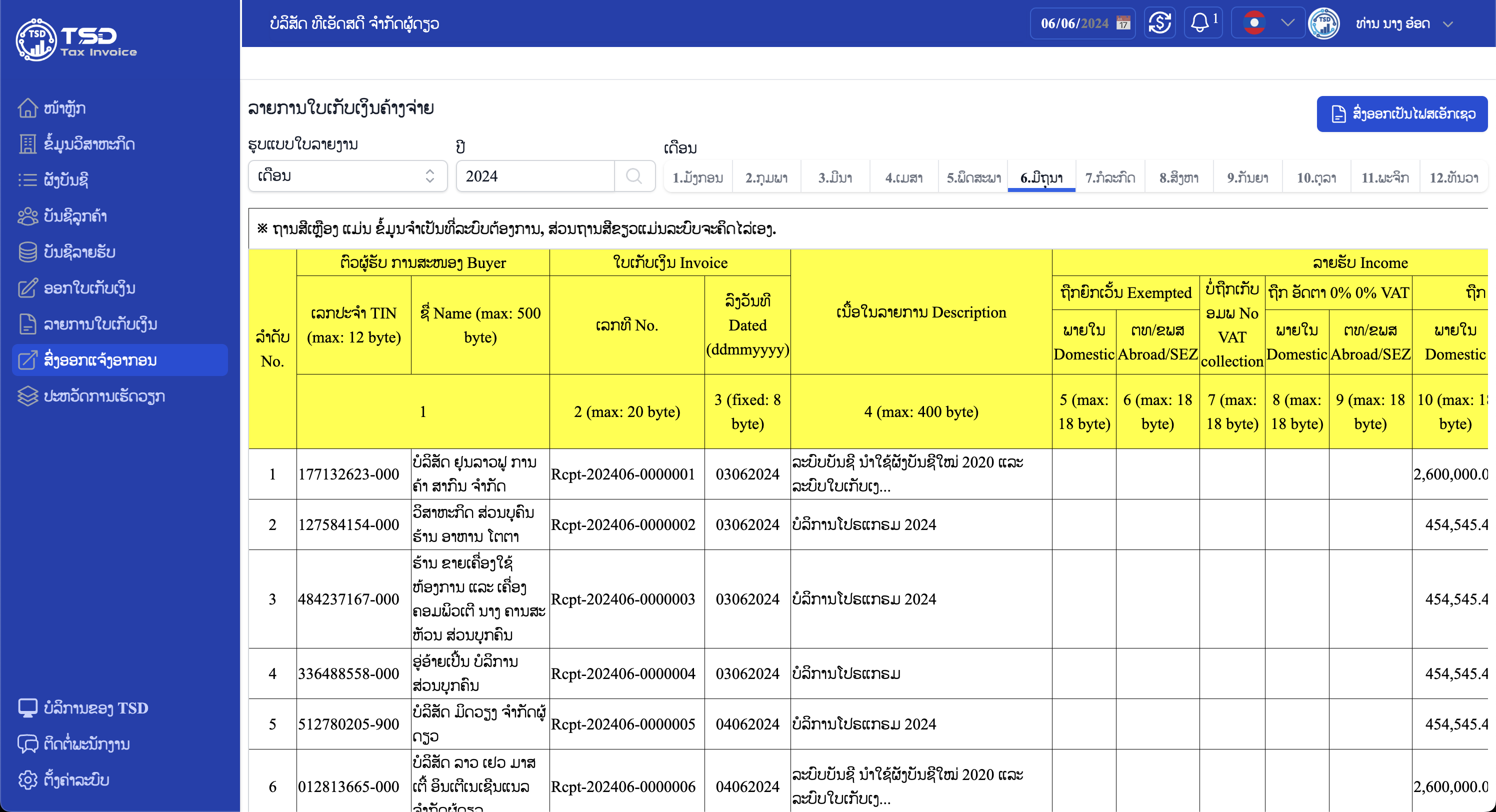The width and height of the screenshot is (1496, 812).
Task: Select the 3.ມີນາ month tab
Action: (x=835, y=177)
